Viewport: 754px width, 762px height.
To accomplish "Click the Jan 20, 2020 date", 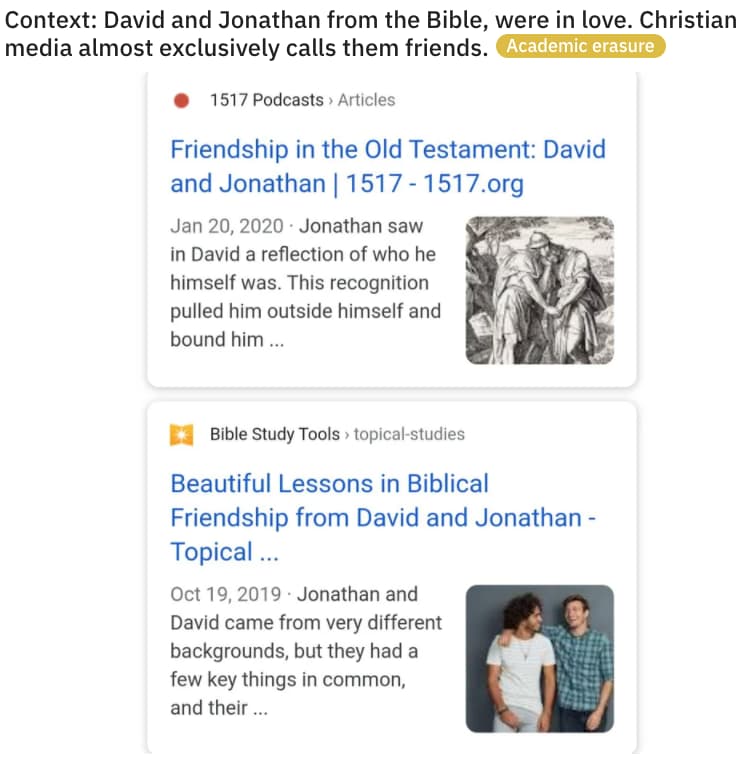I will click(x=227, y=226).
